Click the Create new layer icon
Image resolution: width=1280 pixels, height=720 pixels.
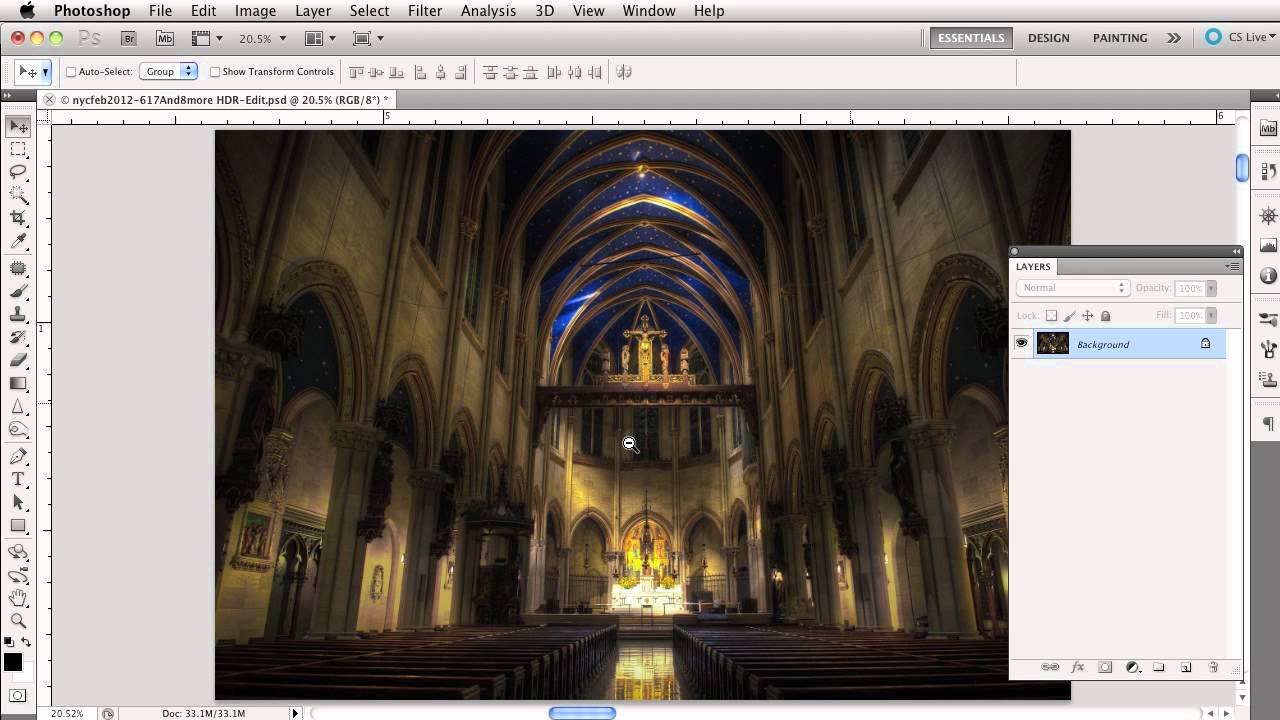click(x=1186, y=667)
